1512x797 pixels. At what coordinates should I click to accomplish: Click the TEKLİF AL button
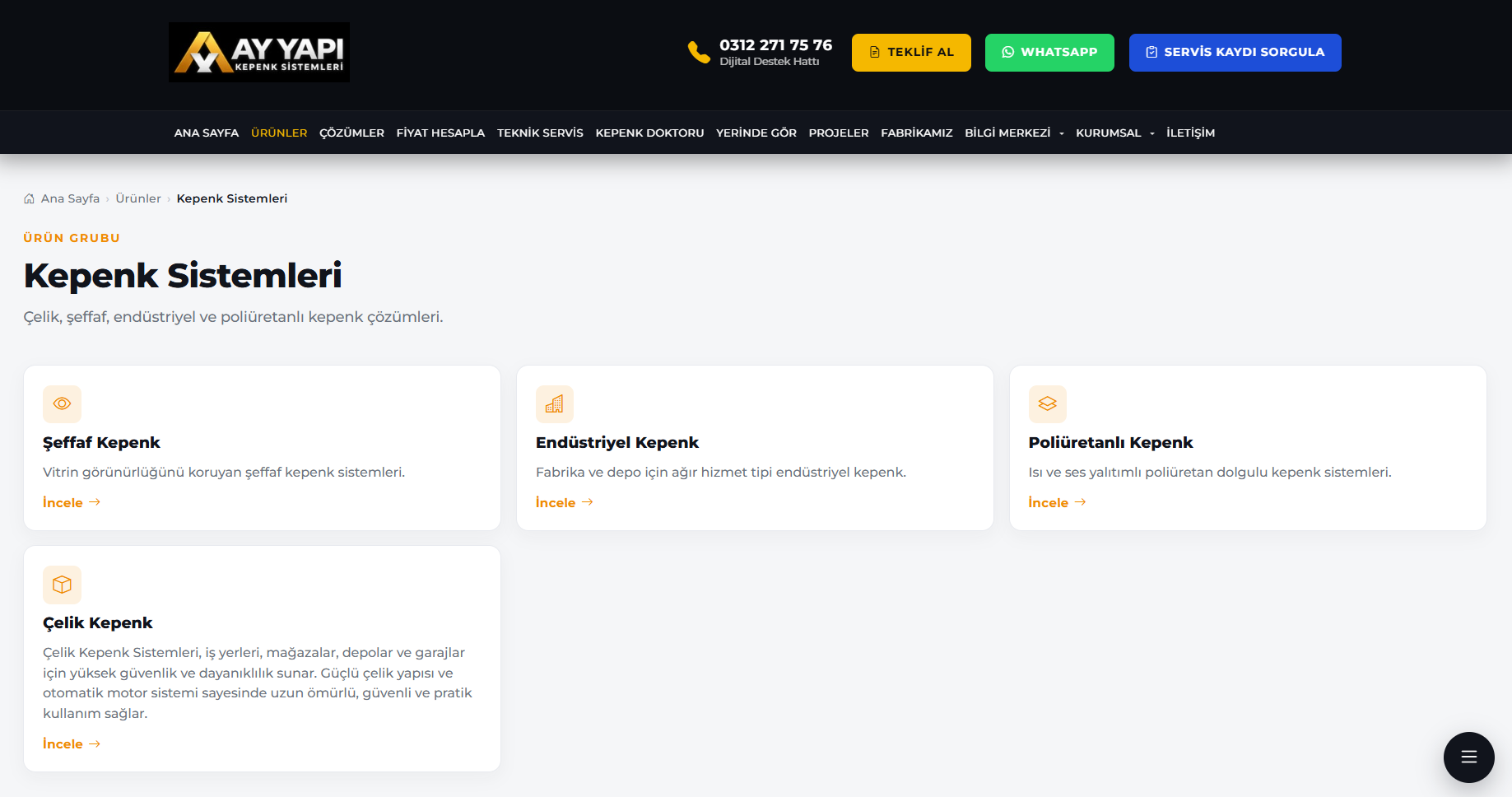(911, 53)
